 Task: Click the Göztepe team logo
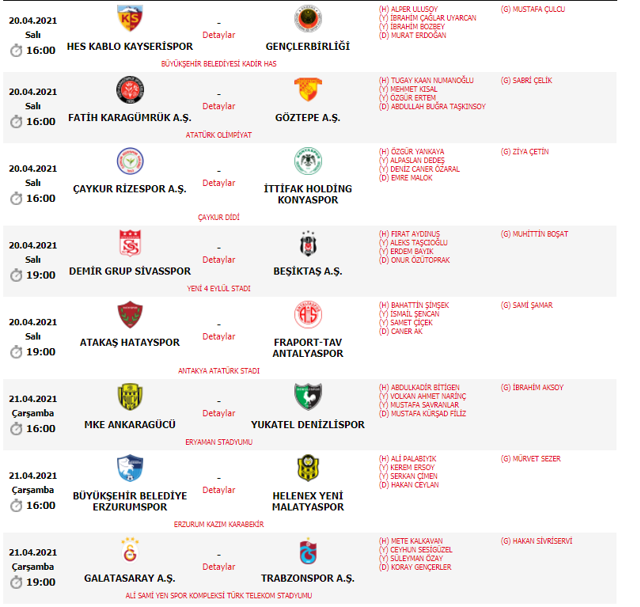[308, 90]
